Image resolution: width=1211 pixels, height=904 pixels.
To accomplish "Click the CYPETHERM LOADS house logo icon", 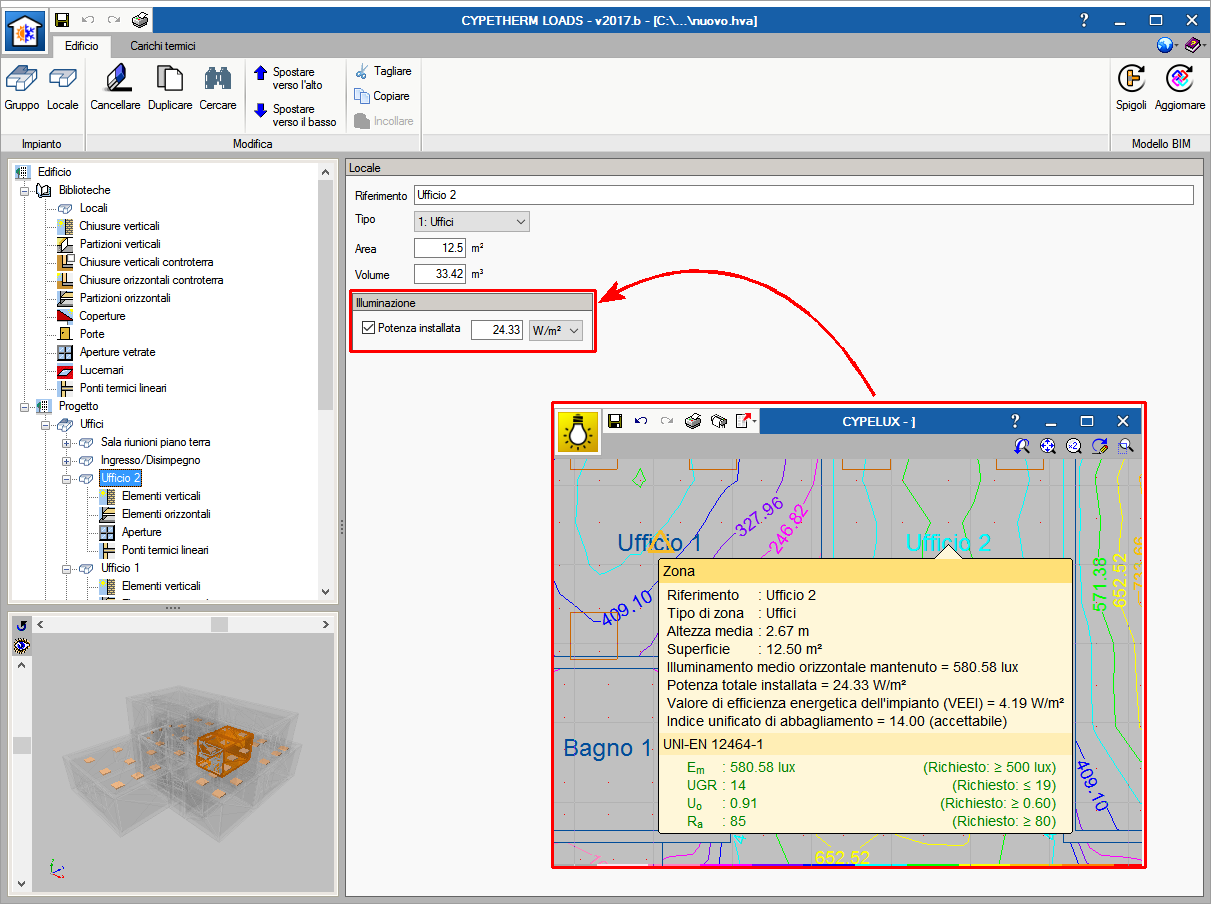I will click(x=25, y=32).
